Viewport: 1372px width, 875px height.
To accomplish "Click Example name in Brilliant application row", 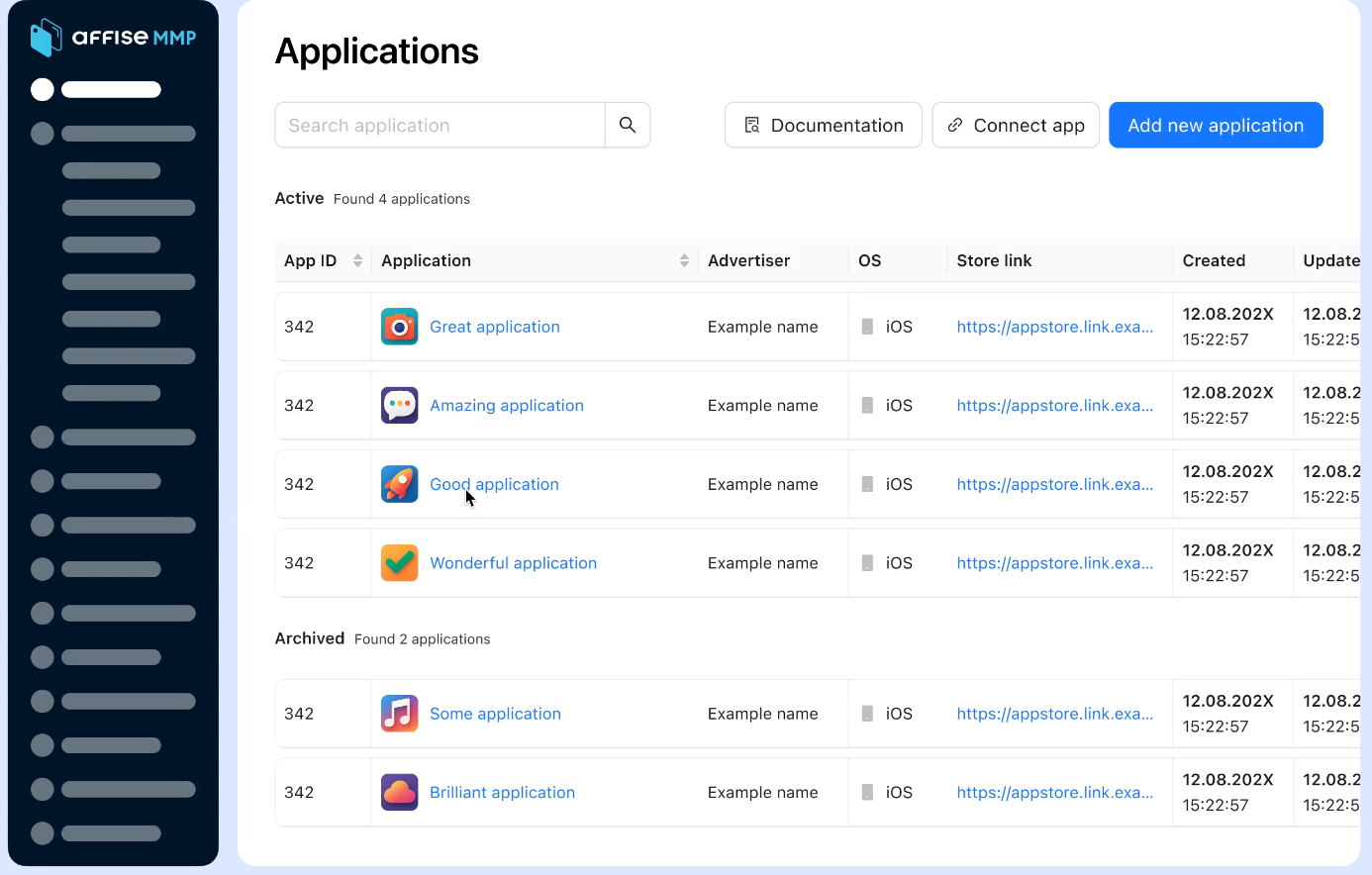I will tap(762, 793).
